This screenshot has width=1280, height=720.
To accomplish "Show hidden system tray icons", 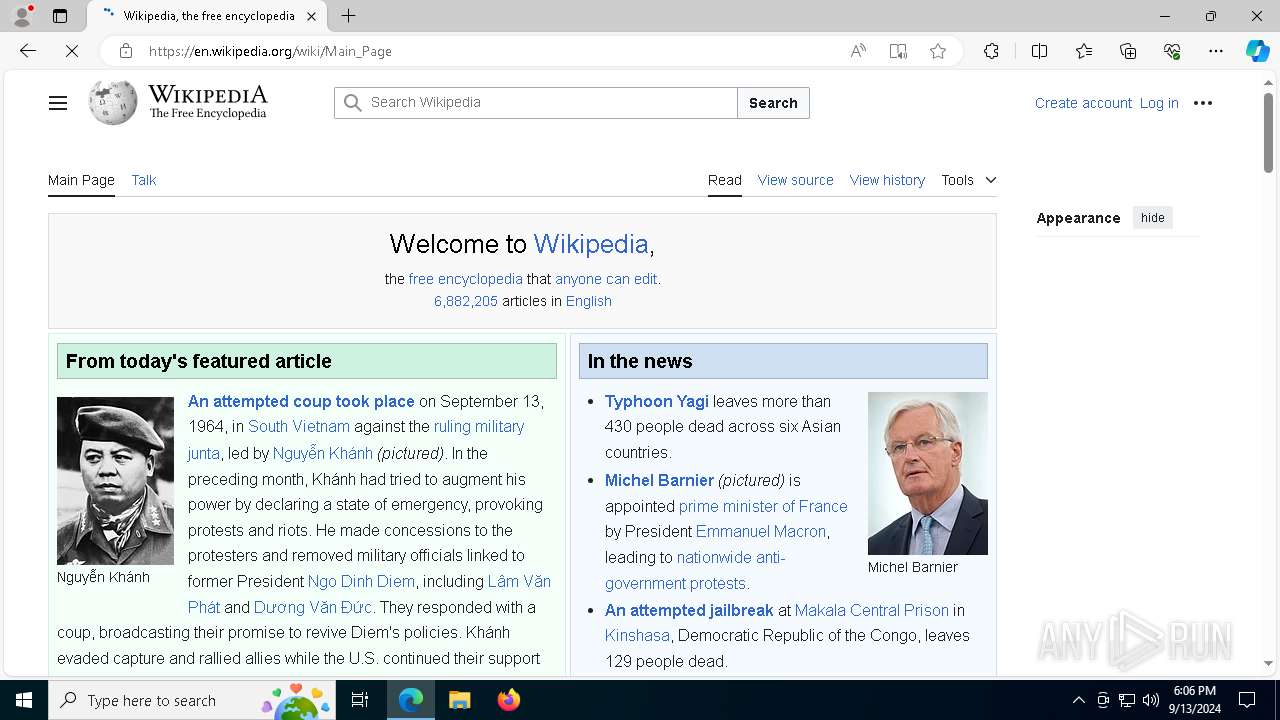I will point(1078,700).
